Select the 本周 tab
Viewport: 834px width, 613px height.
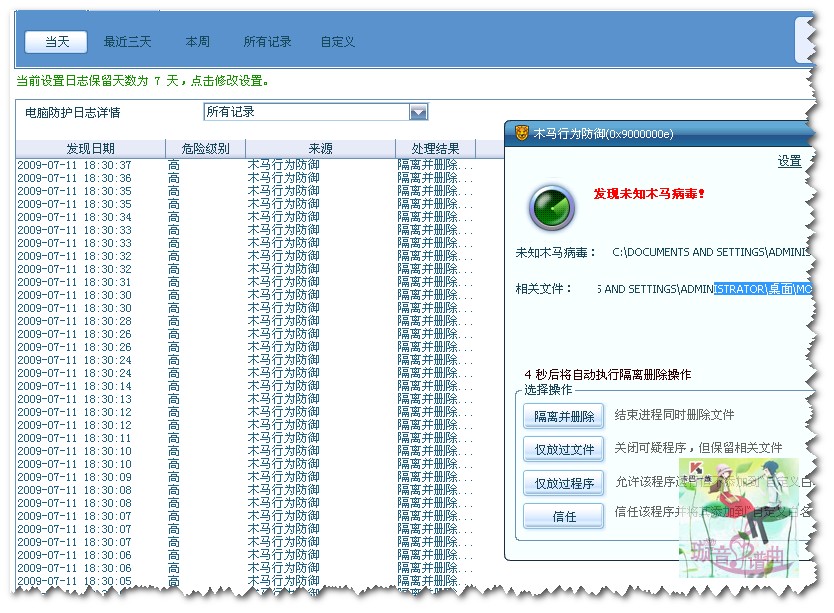coord(198,42)
